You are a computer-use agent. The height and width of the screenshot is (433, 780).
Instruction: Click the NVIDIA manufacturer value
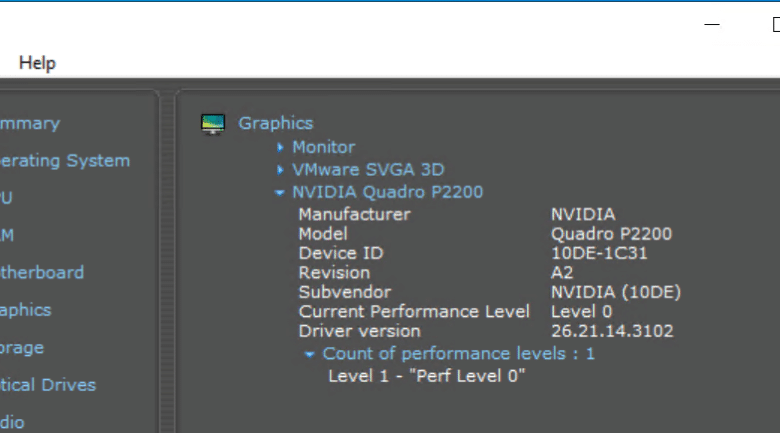point(583,215)
